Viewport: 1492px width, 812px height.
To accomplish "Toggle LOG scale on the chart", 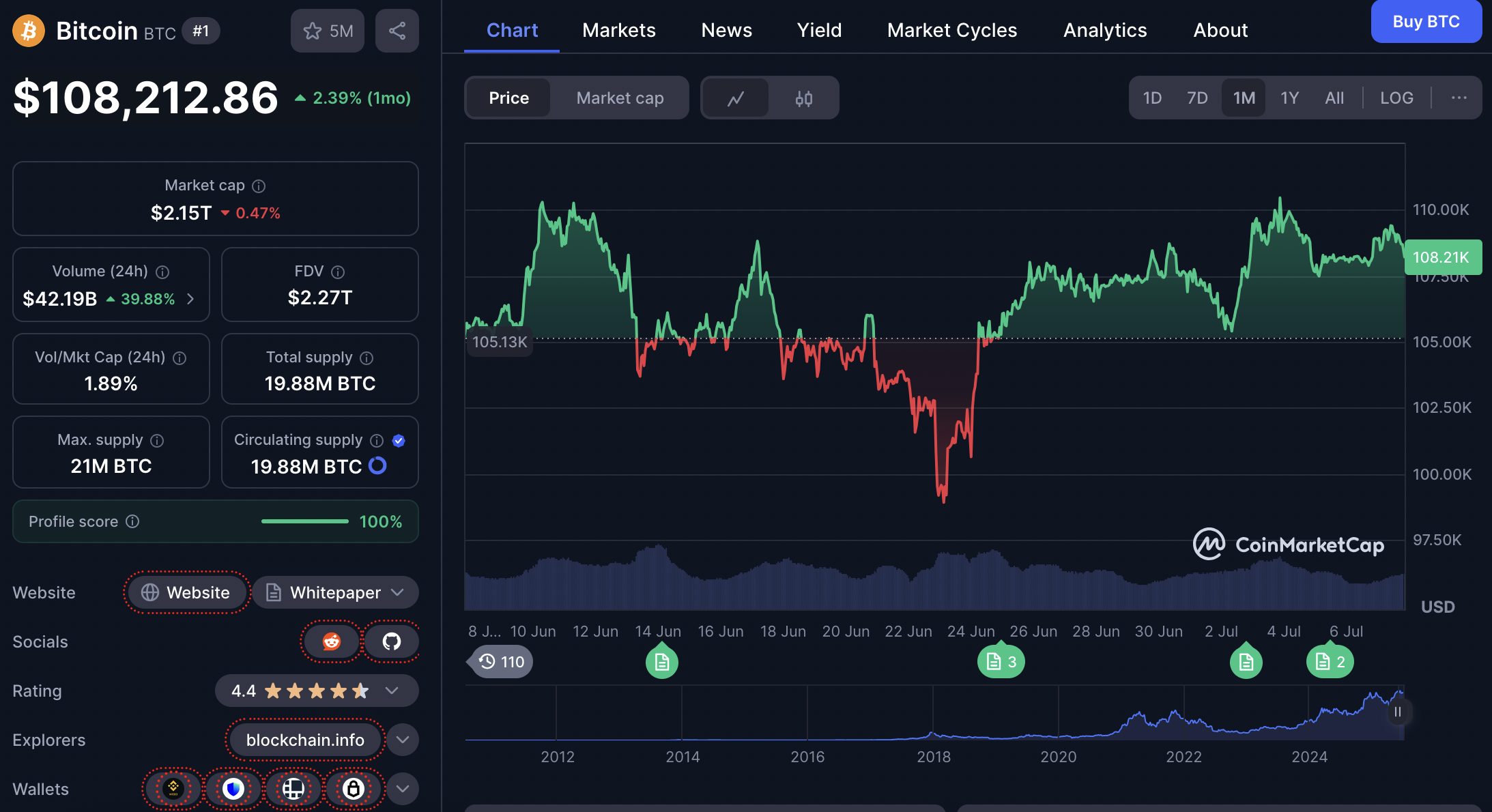I will click(x=1396, y=98).
